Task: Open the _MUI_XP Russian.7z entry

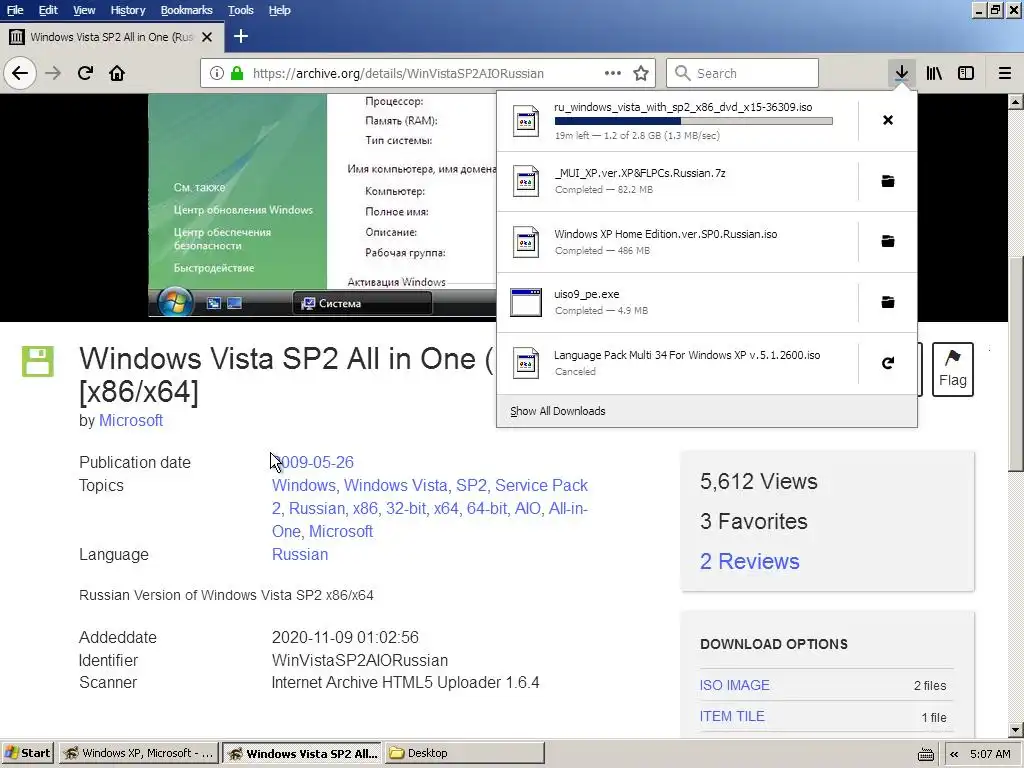Action: [677, 181]
